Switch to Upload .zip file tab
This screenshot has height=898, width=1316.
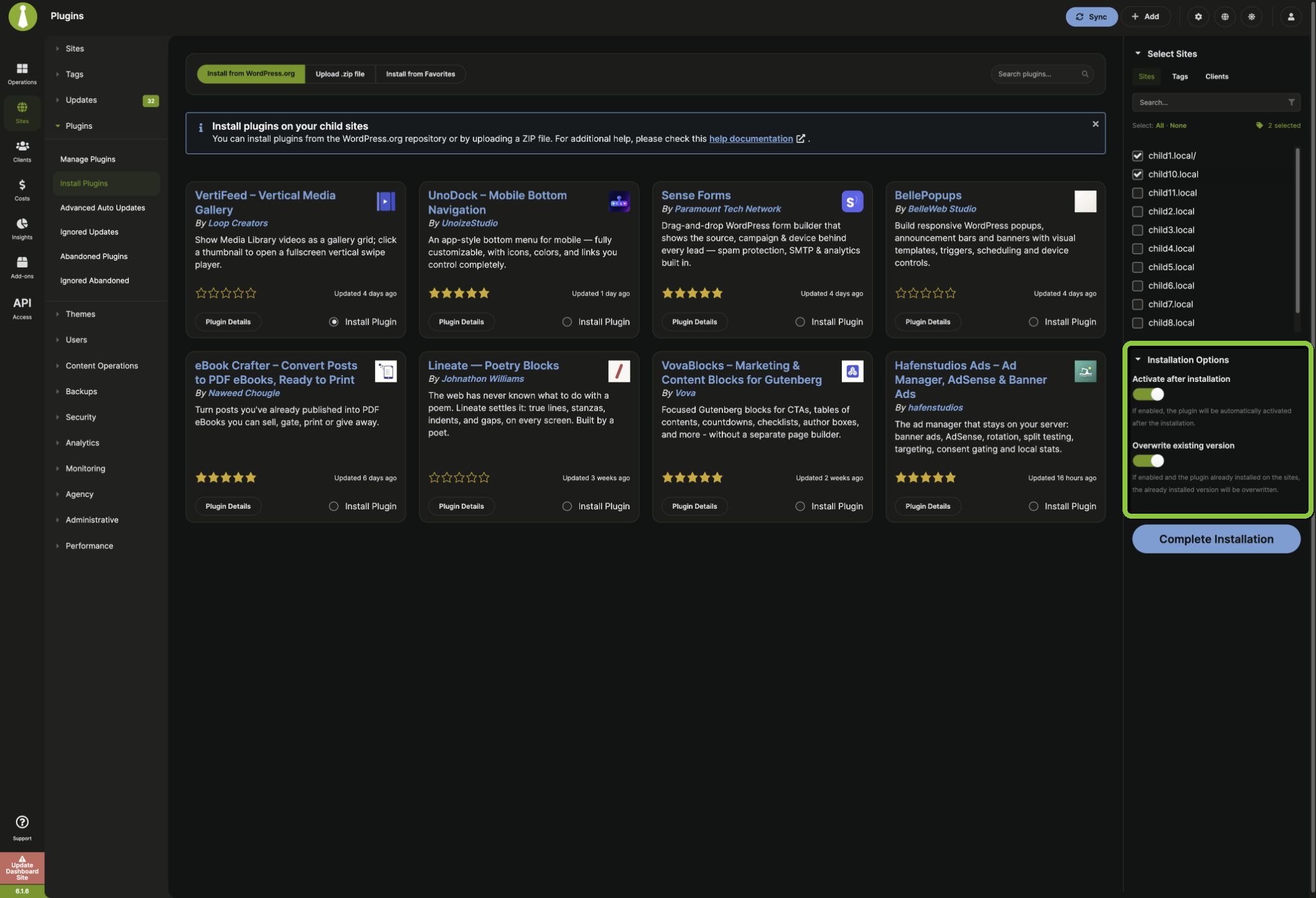(x=340, y=74)
